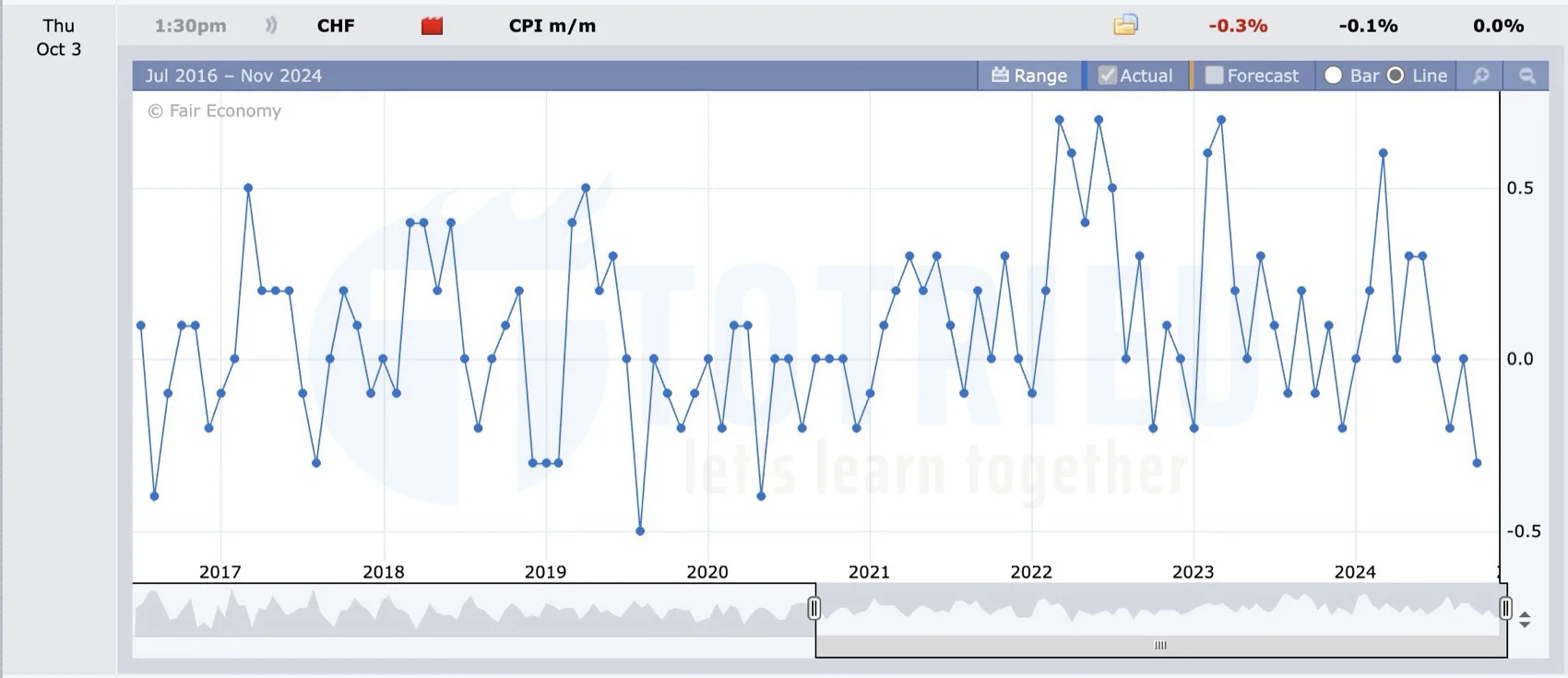1568x678 pixels.
Task: Click the forecast value -0.1%
Action: (1368, 26)
